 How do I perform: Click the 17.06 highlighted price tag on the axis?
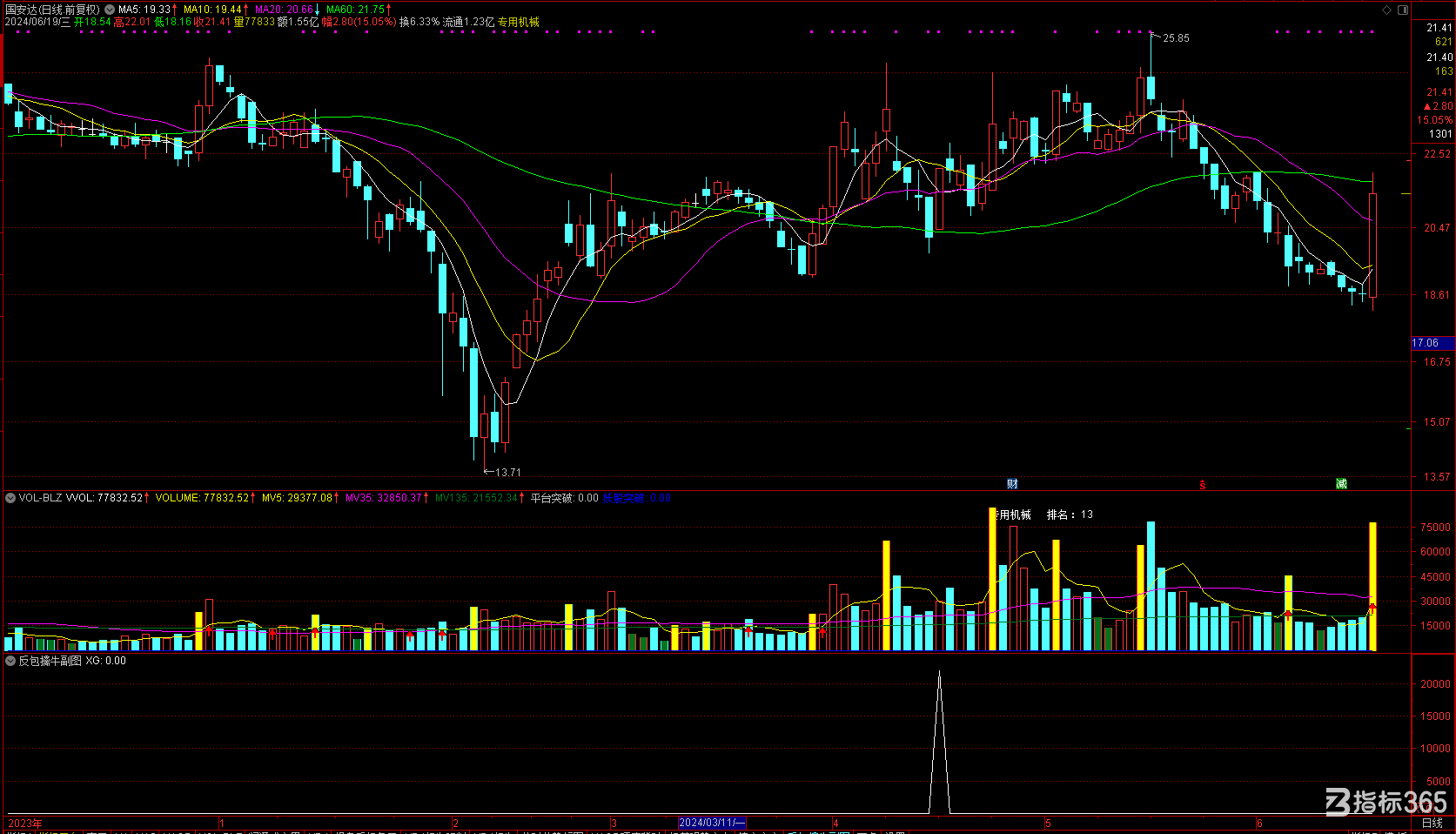[x=1432, y=343]
